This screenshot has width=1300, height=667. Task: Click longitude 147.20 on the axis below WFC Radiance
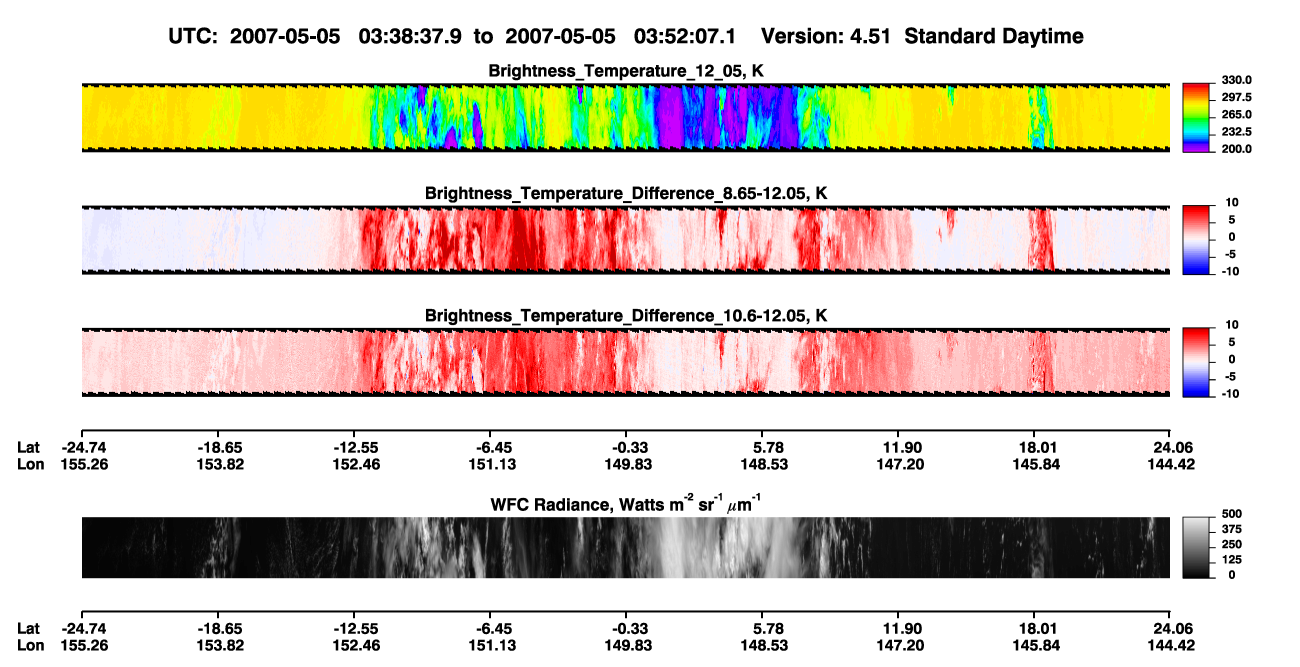(x=899, y=646)
